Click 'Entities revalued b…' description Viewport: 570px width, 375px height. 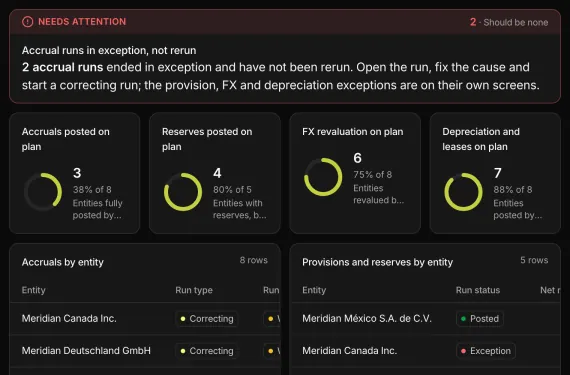pos(378,194)
